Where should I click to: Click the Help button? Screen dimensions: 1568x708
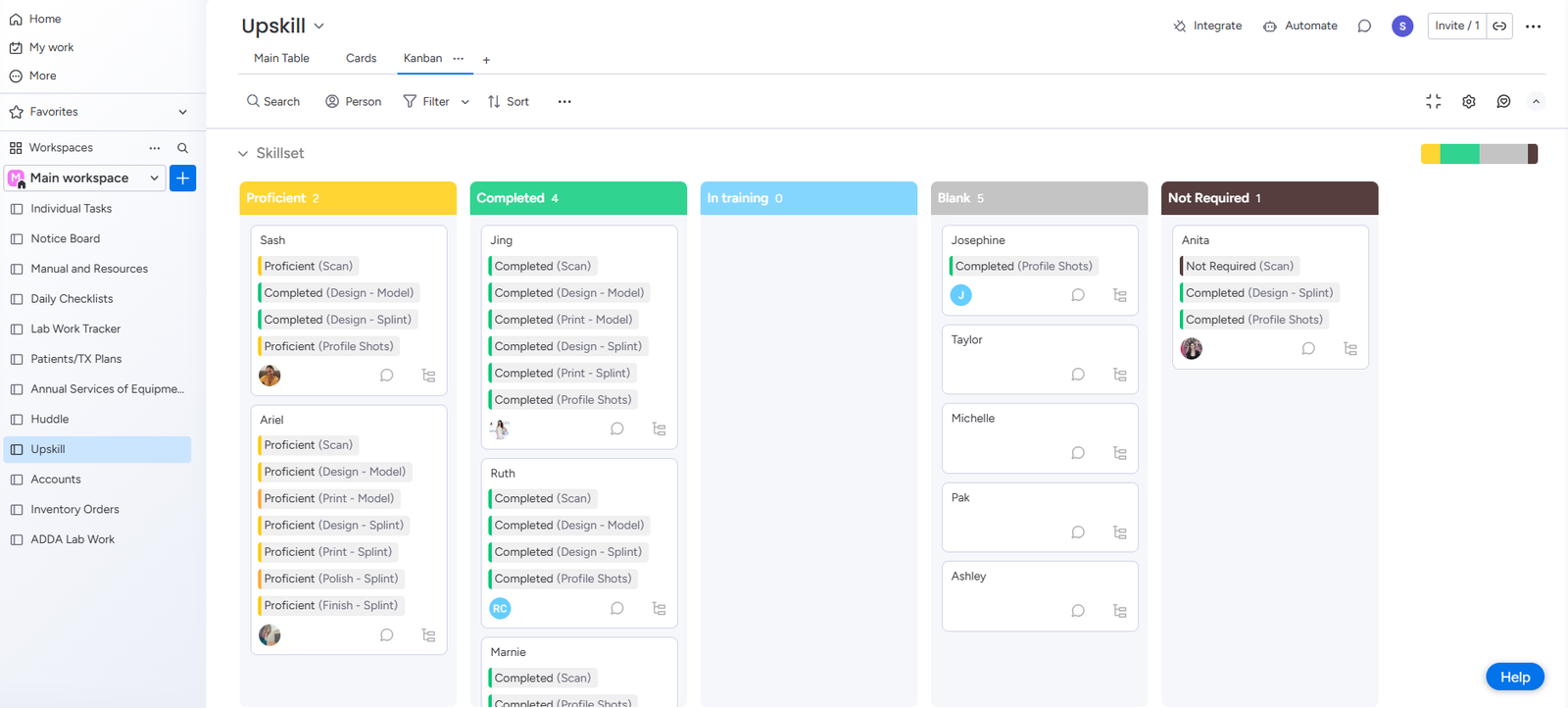(1514, 678)
